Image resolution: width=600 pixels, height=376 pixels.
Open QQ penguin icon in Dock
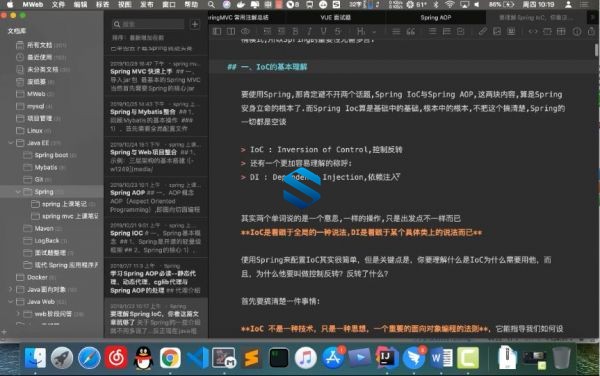(x=143, y=358)
